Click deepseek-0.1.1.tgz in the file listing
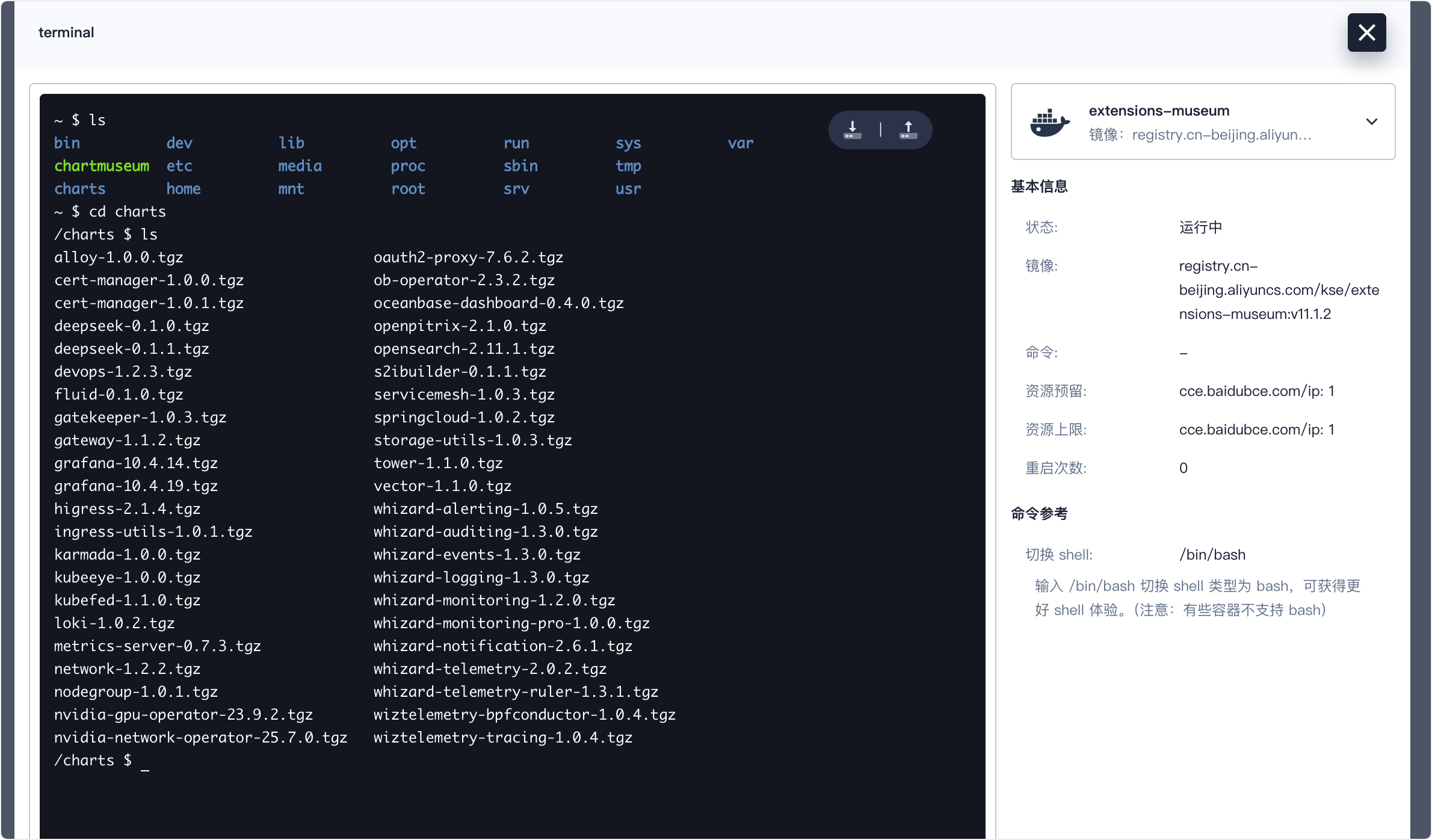 (131, 349)
